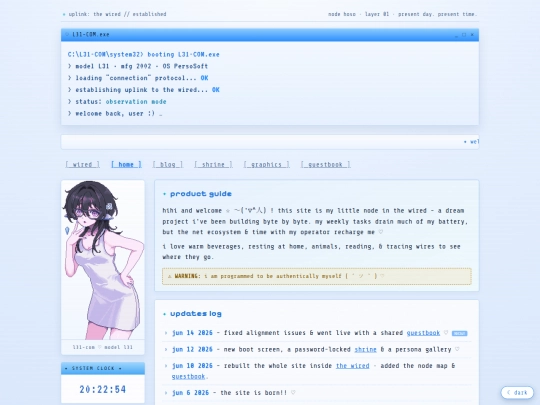Click shrine link in jun 12 update

click(365, 349)
